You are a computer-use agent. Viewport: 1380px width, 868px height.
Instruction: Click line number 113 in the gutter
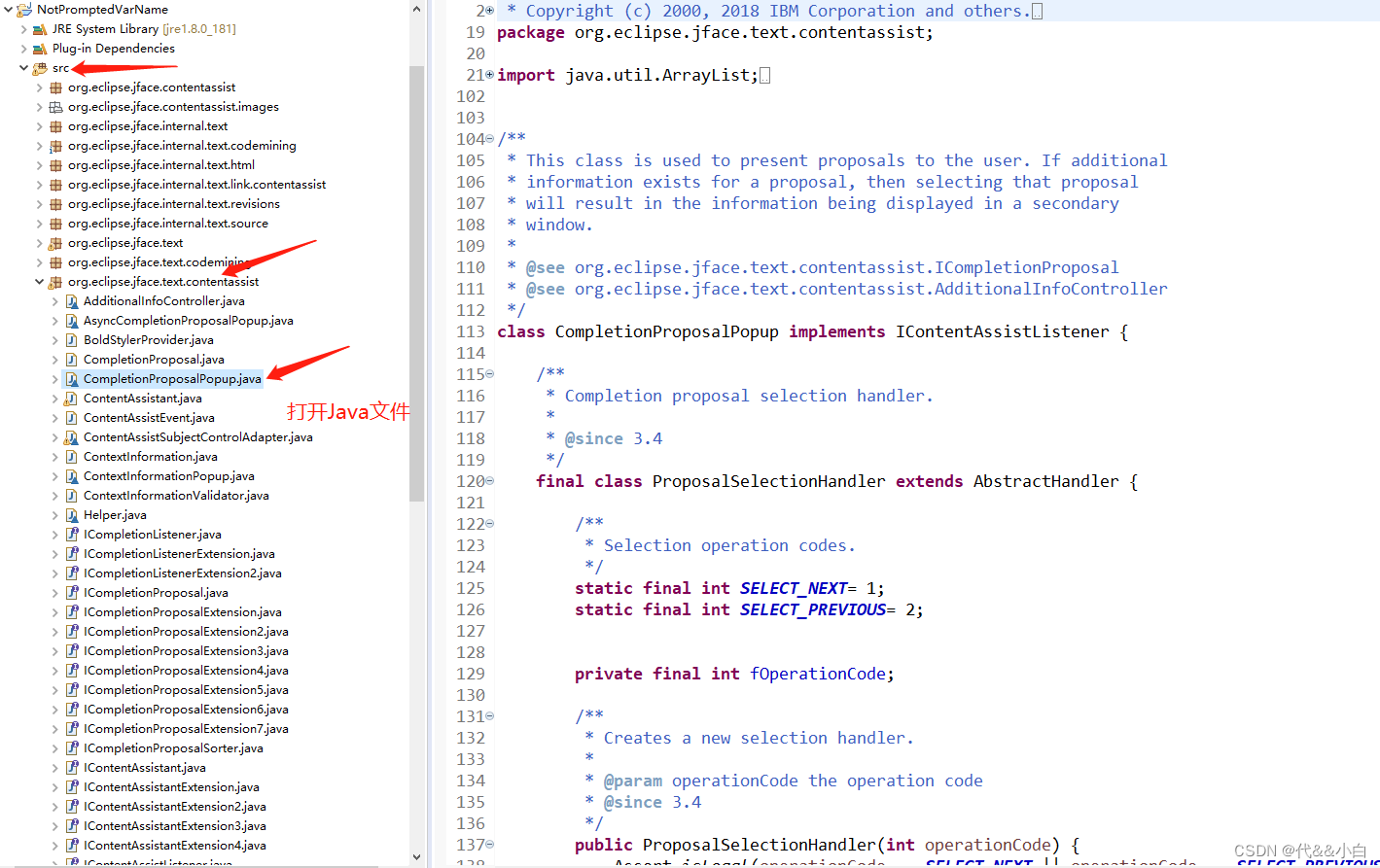[471, 331]
